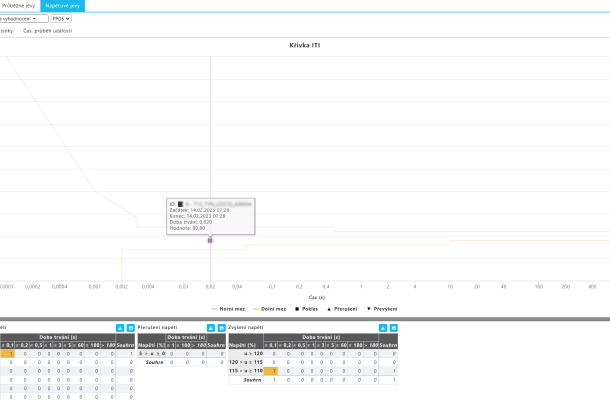Click the Pokles event marker on chart
The image size is (610, 400).
coord(210,240)
